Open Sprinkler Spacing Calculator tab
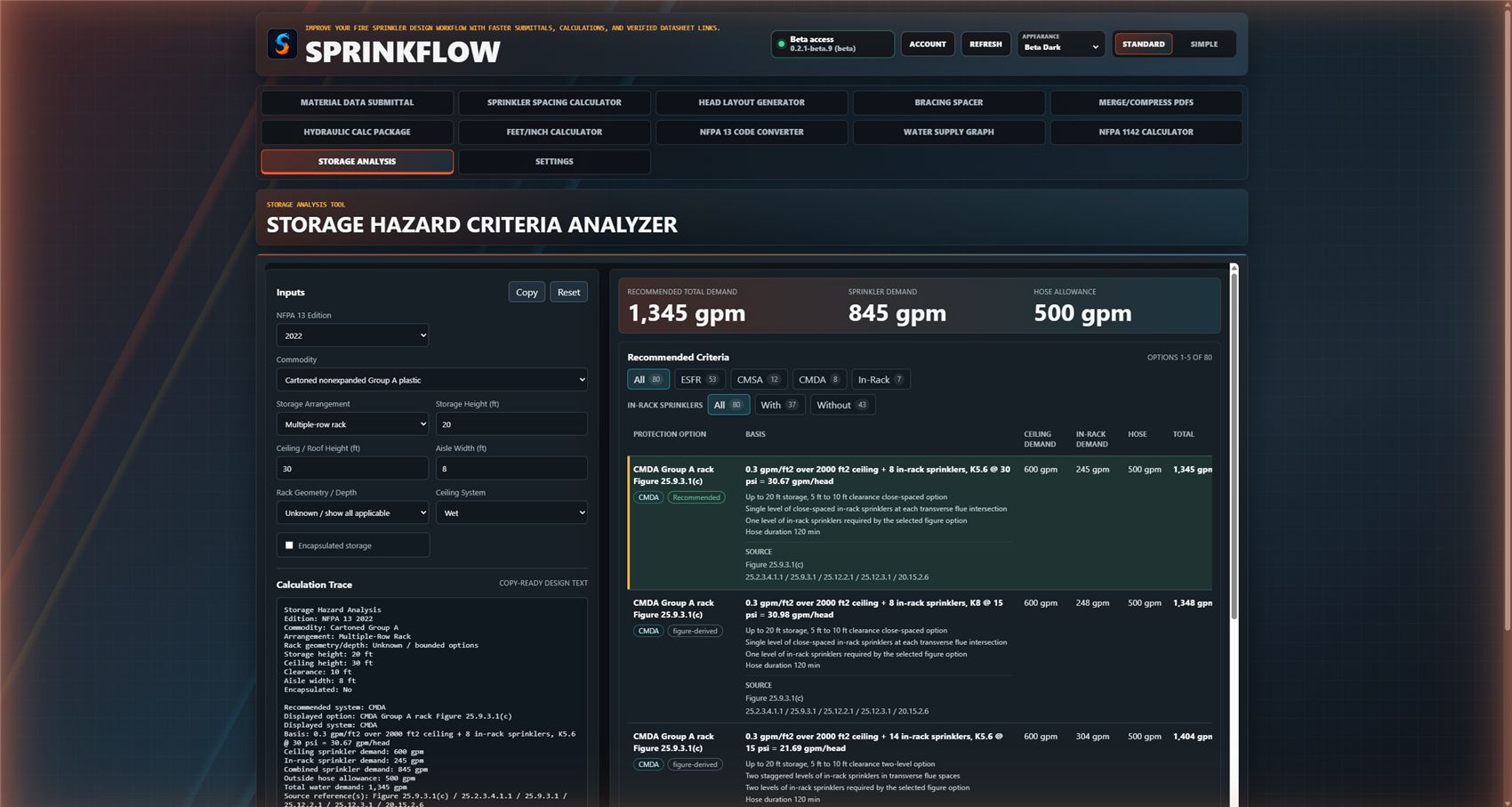1512x807 pixels. coord(554,102)
